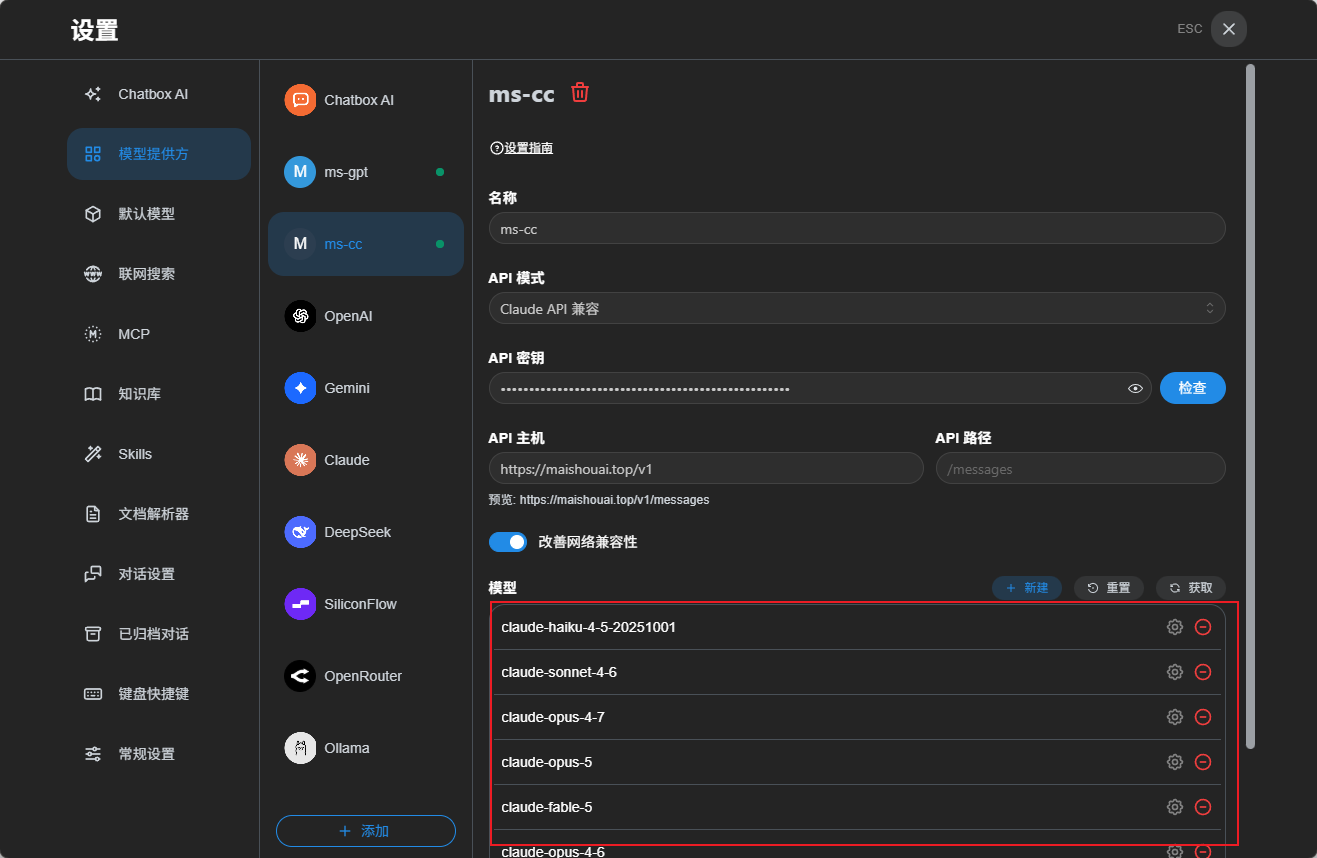Viewport: 1317px width, 858px height.
Task: Remove claude-opus-4-7 model
Action: (1204, 717)
